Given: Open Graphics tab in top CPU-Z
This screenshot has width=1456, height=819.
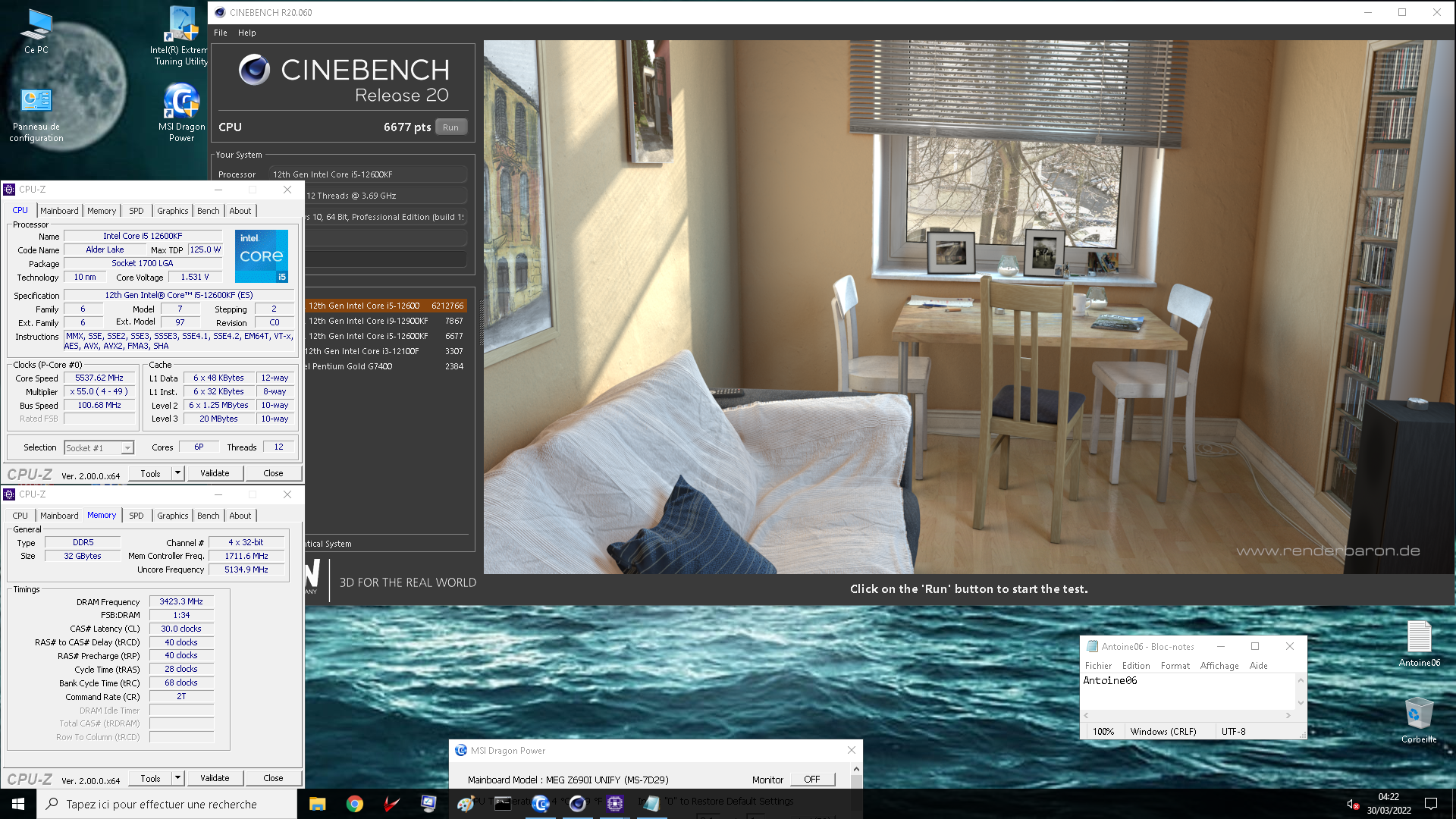Looking at the screenshot, I should (173, 211).
